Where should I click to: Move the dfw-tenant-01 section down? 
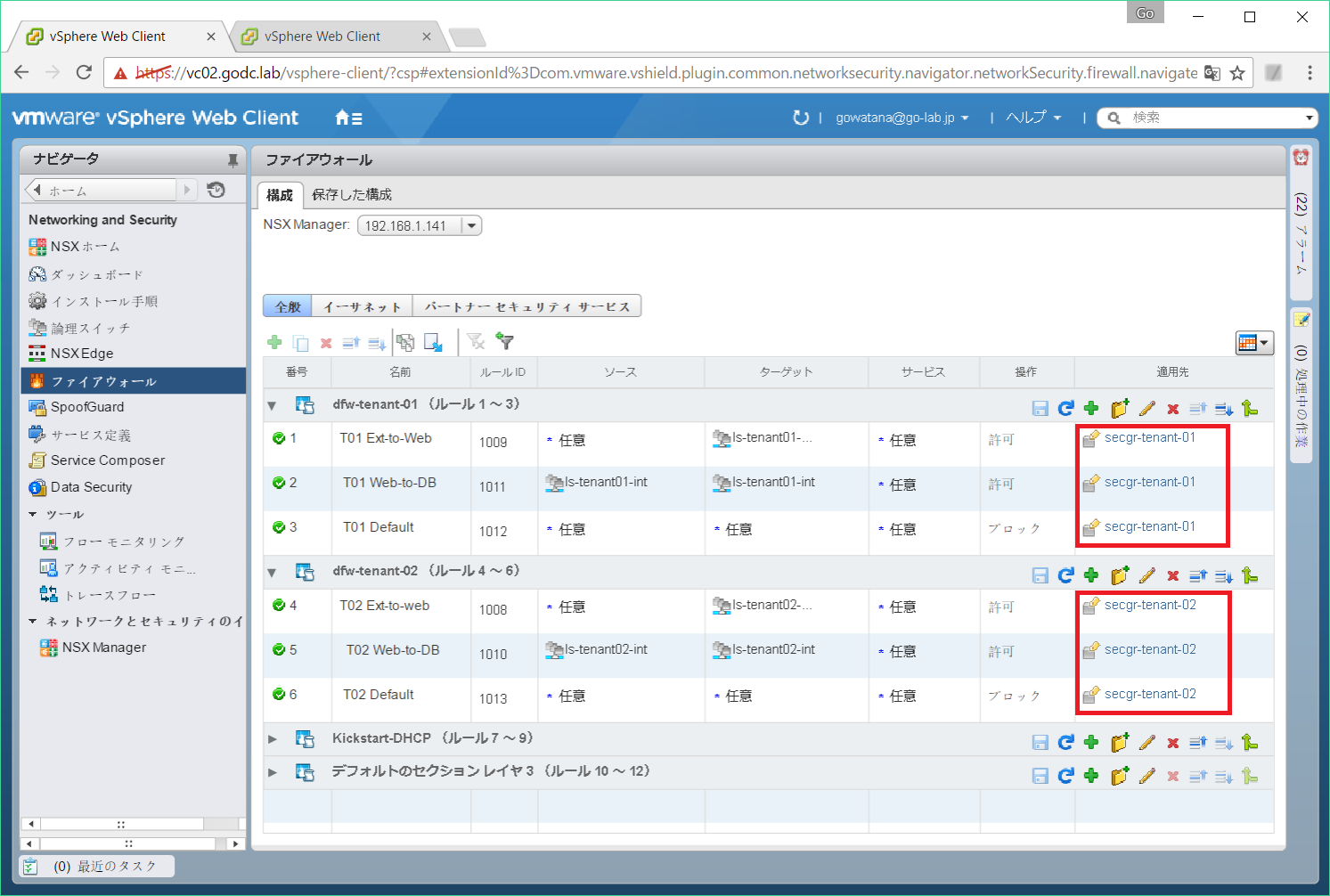tap(1224, 409)
